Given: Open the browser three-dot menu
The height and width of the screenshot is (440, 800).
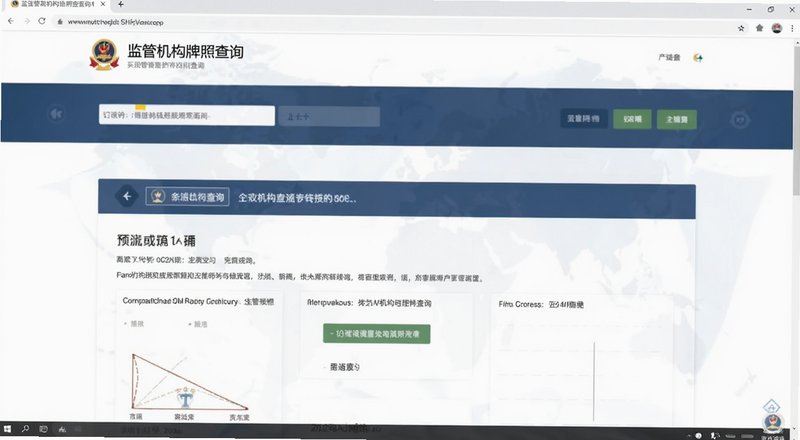Looking at the screenshot, I should tap(792, 28).
